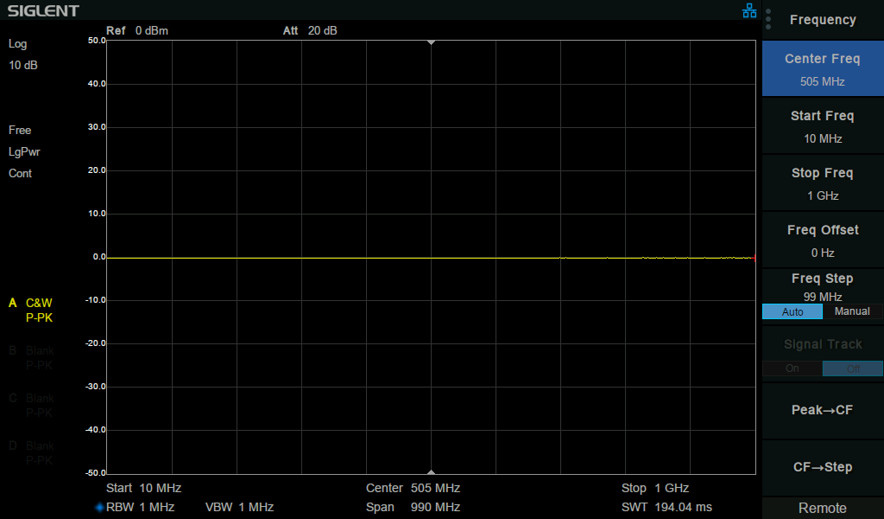Screen dimensions: 884x519
Task: Click the red trace end marker at right edge
Action: point(754,258)
